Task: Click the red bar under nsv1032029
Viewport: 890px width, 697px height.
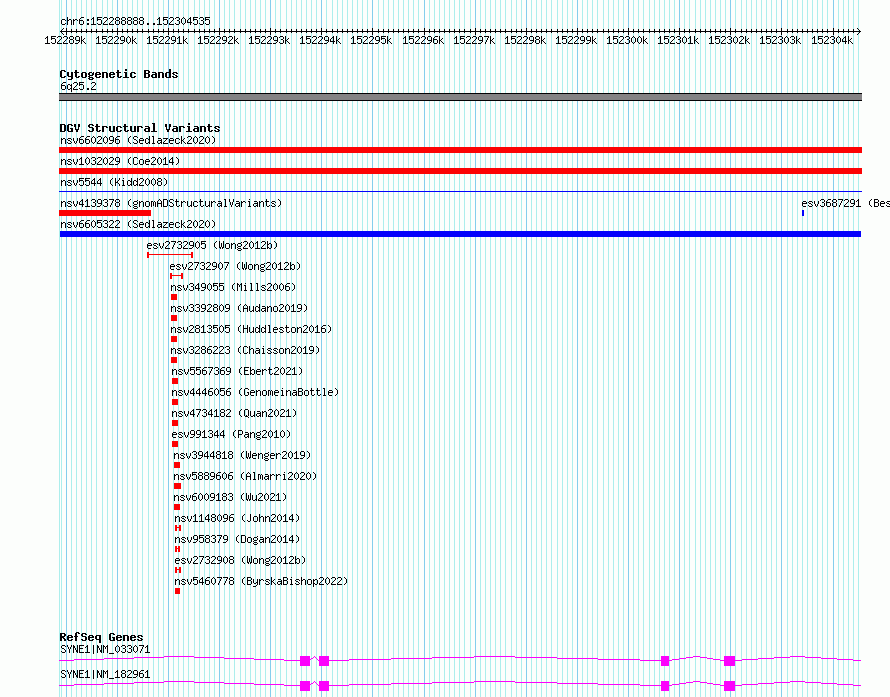Action: (x=460, y=171)
